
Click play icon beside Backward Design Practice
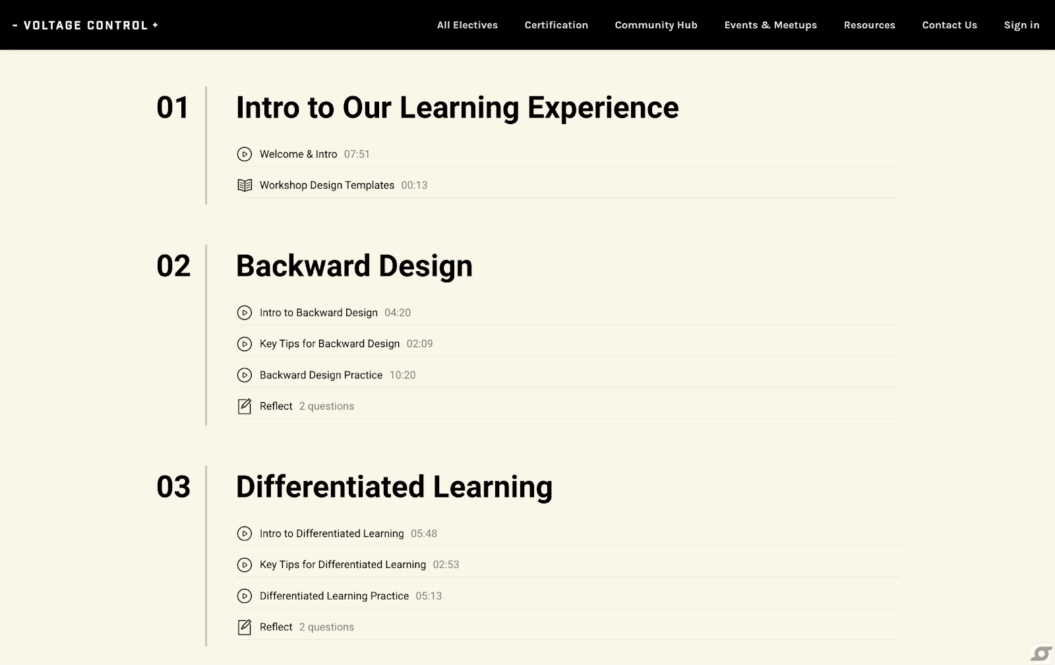(x=244, y=375)
